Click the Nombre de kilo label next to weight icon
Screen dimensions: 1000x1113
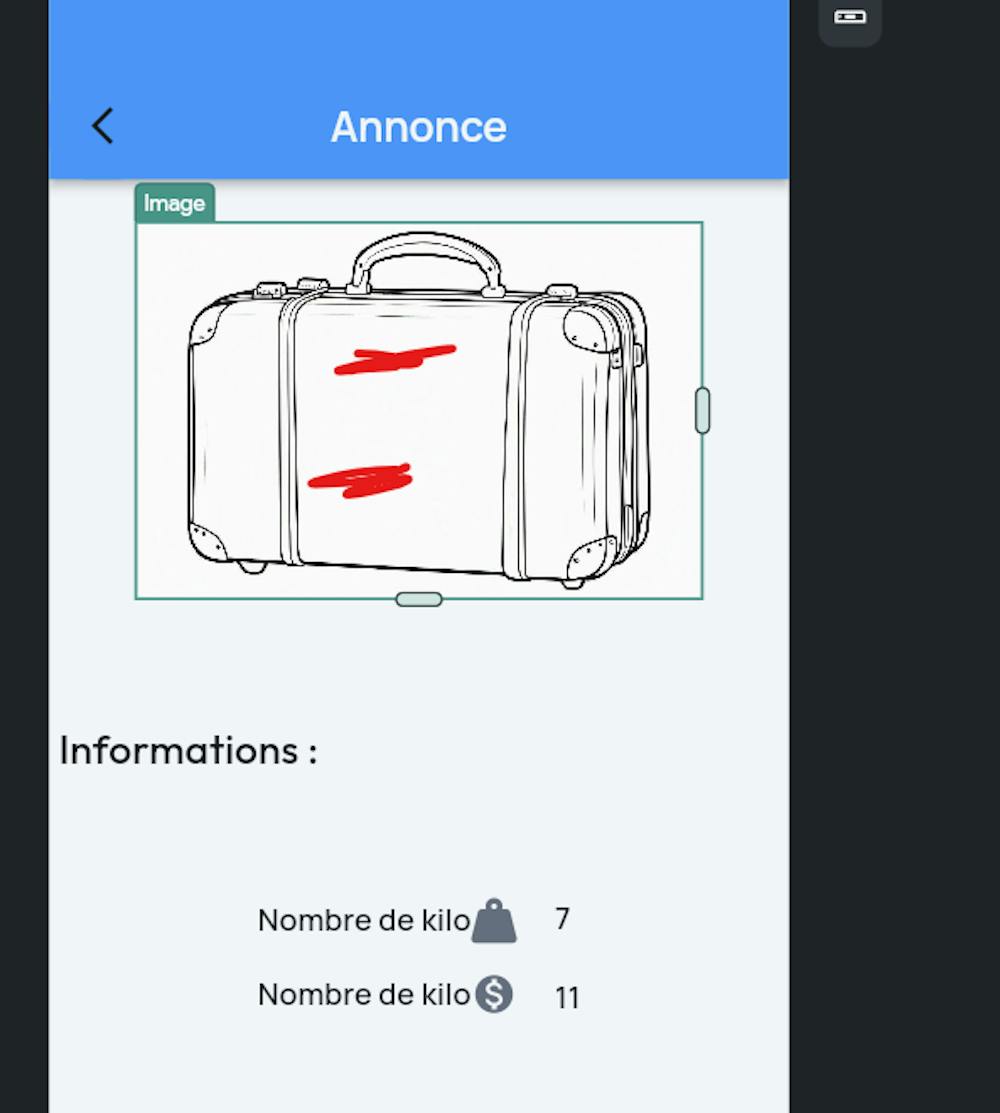(x=364, y=921)
